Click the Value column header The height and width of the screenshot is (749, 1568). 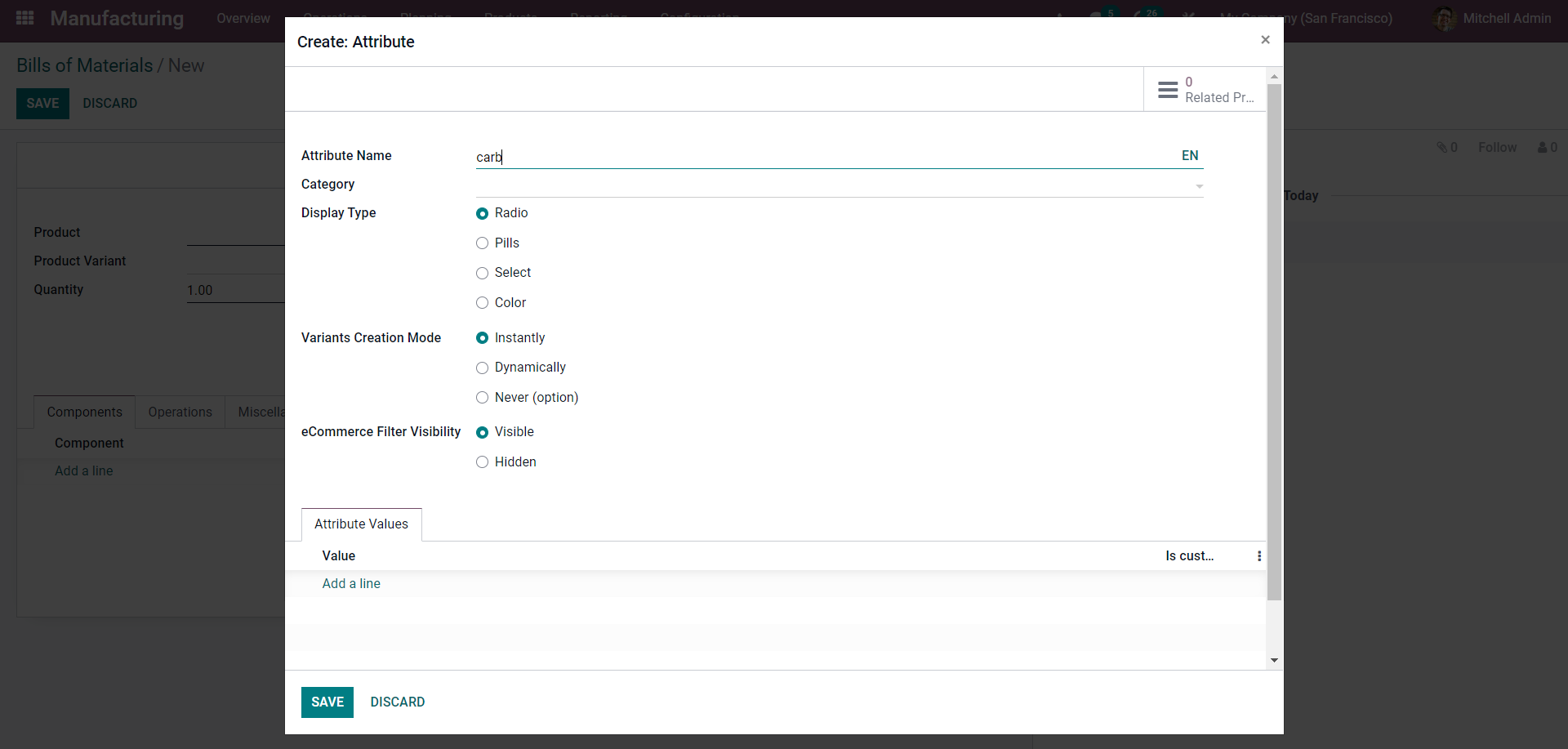[x=339, y=556]
